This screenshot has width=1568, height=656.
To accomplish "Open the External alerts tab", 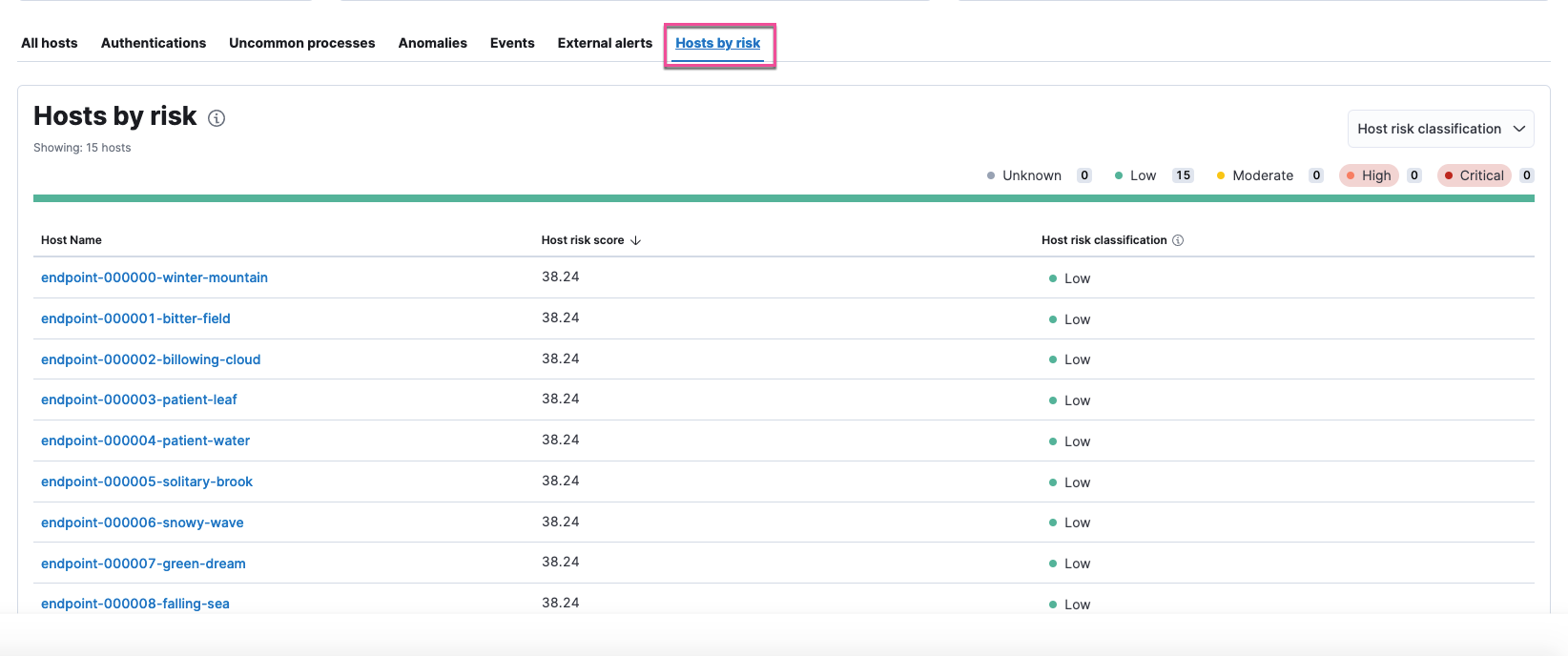I will 605,43.
